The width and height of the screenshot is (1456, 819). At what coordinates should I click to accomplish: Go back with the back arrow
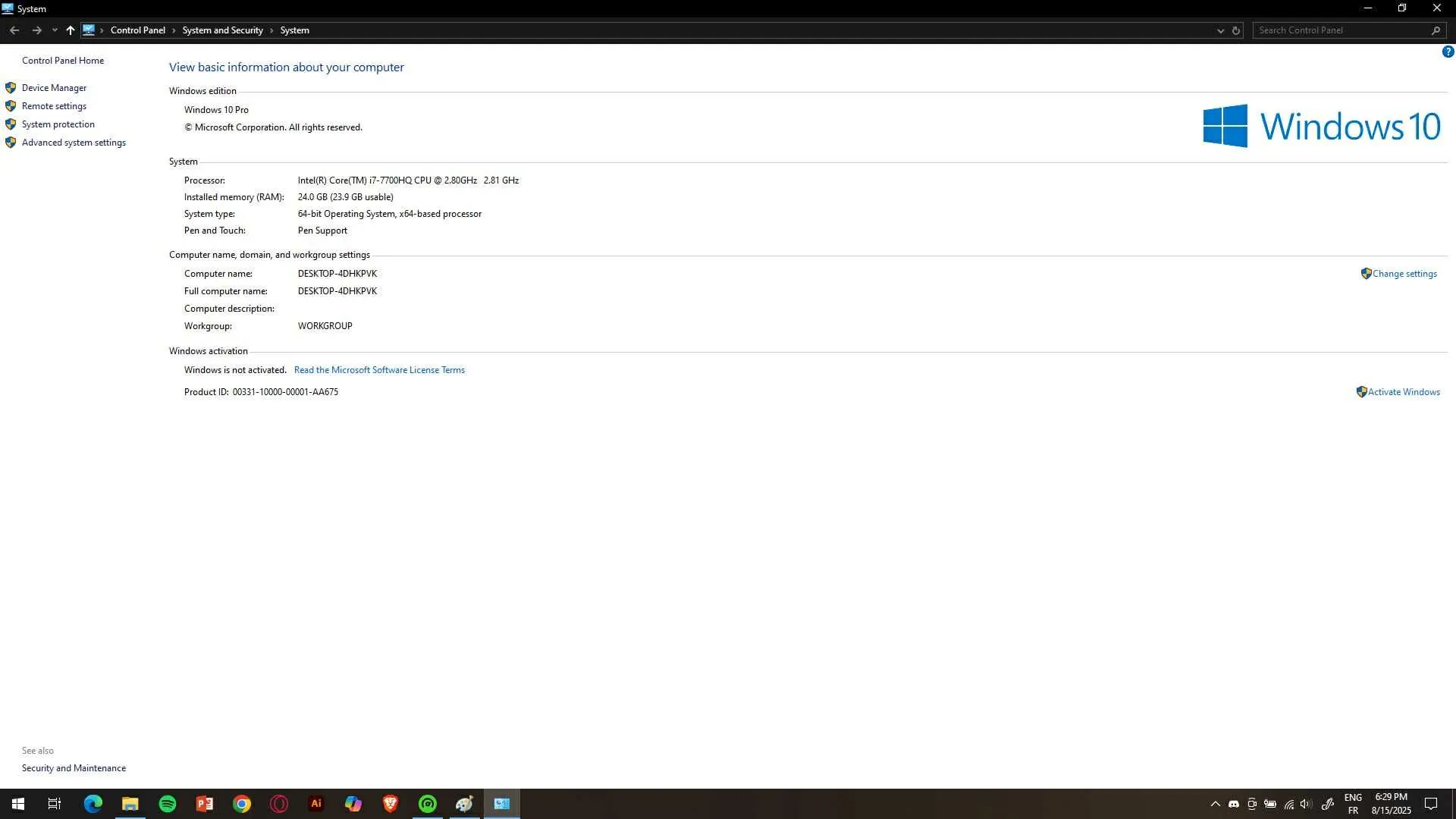[x=14, y=30]
